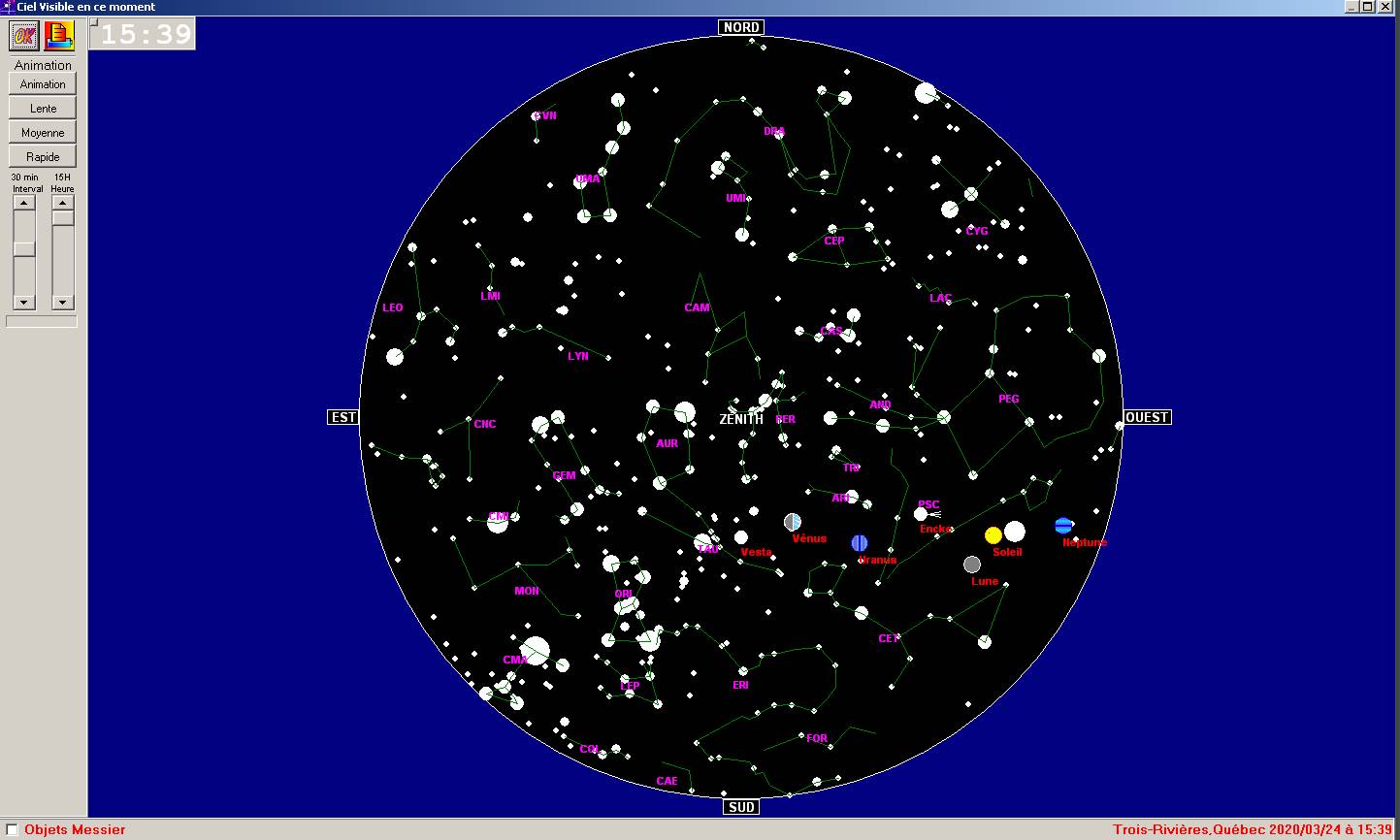Viewport: 1400px width, 840px height.
Task: Click the OK icon button
Action: (x=25, y=36)
